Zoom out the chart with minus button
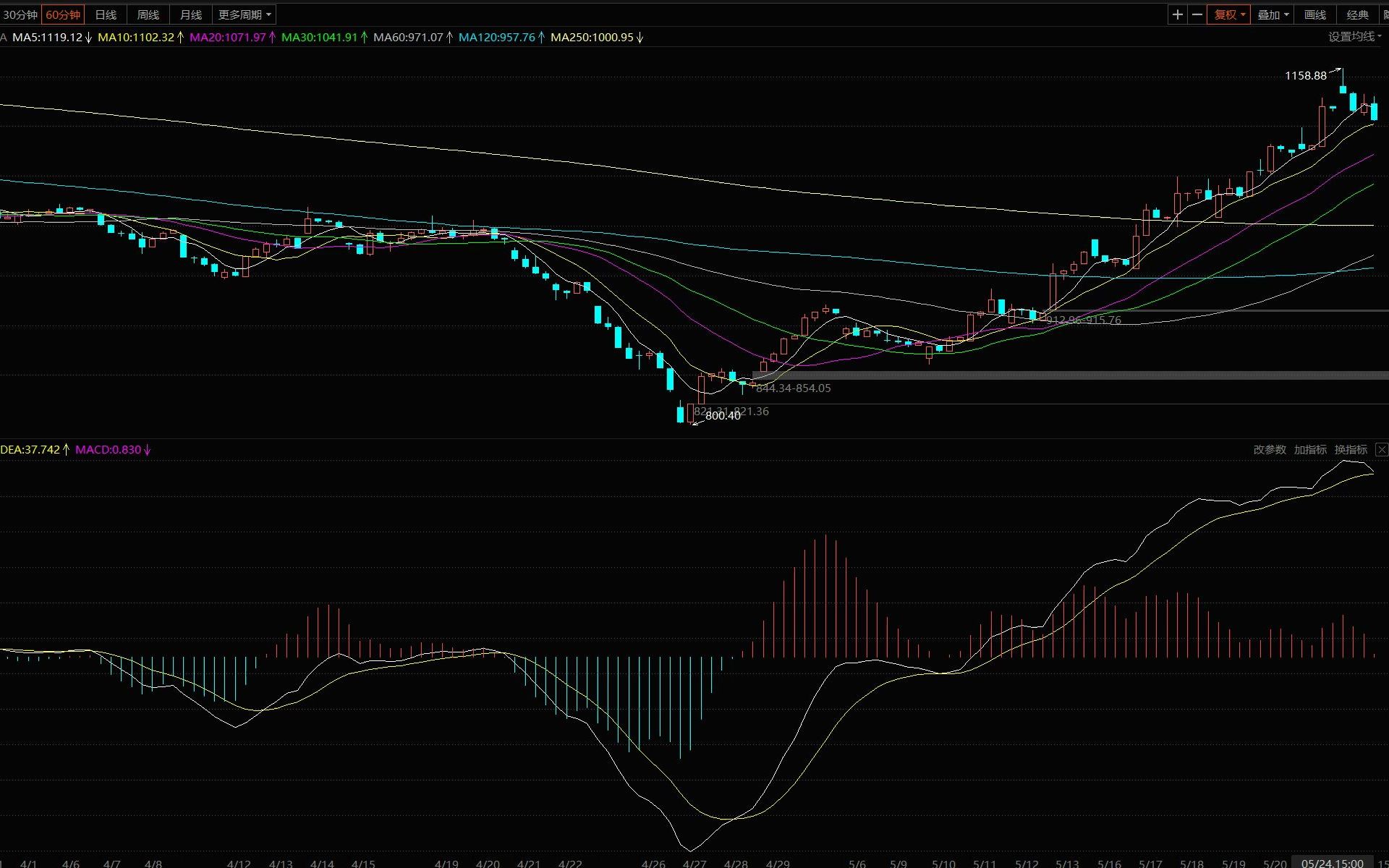 point(1197,14)
